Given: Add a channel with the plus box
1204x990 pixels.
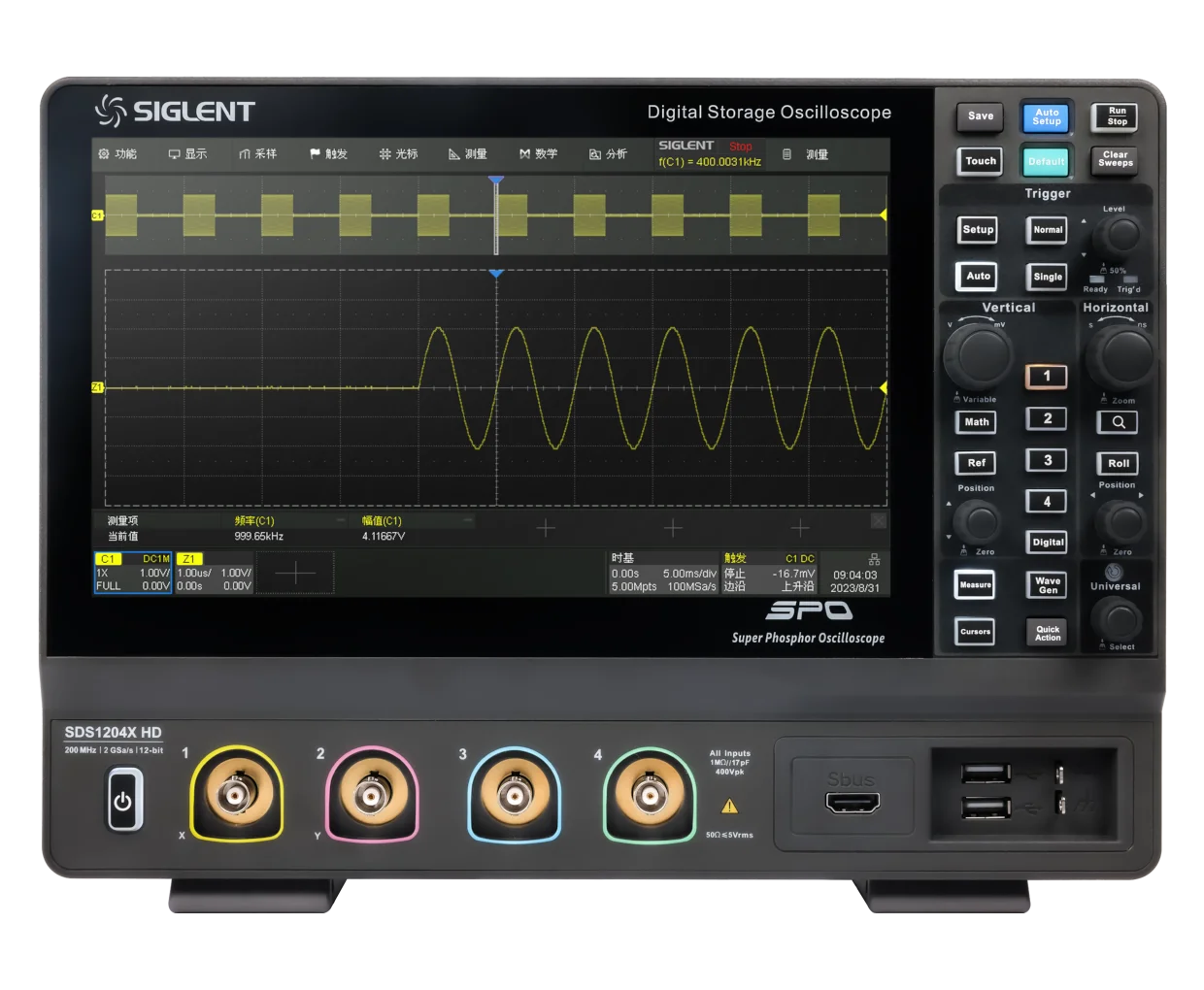Looking at the screenshot, I should pyautogui.click(x=294, y=573).
